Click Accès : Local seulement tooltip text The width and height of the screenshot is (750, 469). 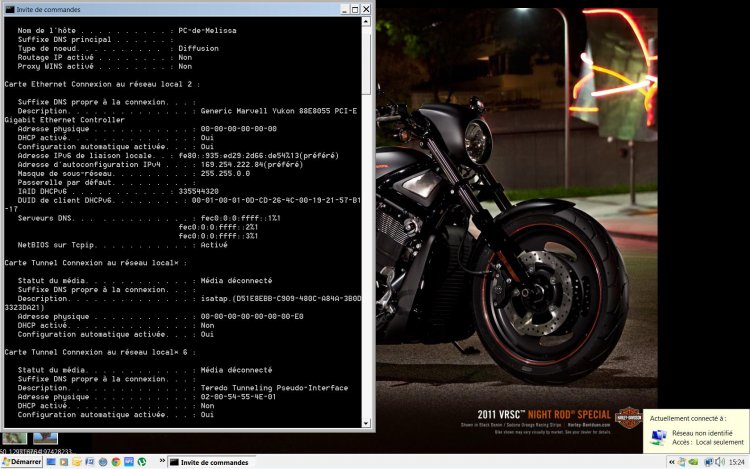[707, 442]
